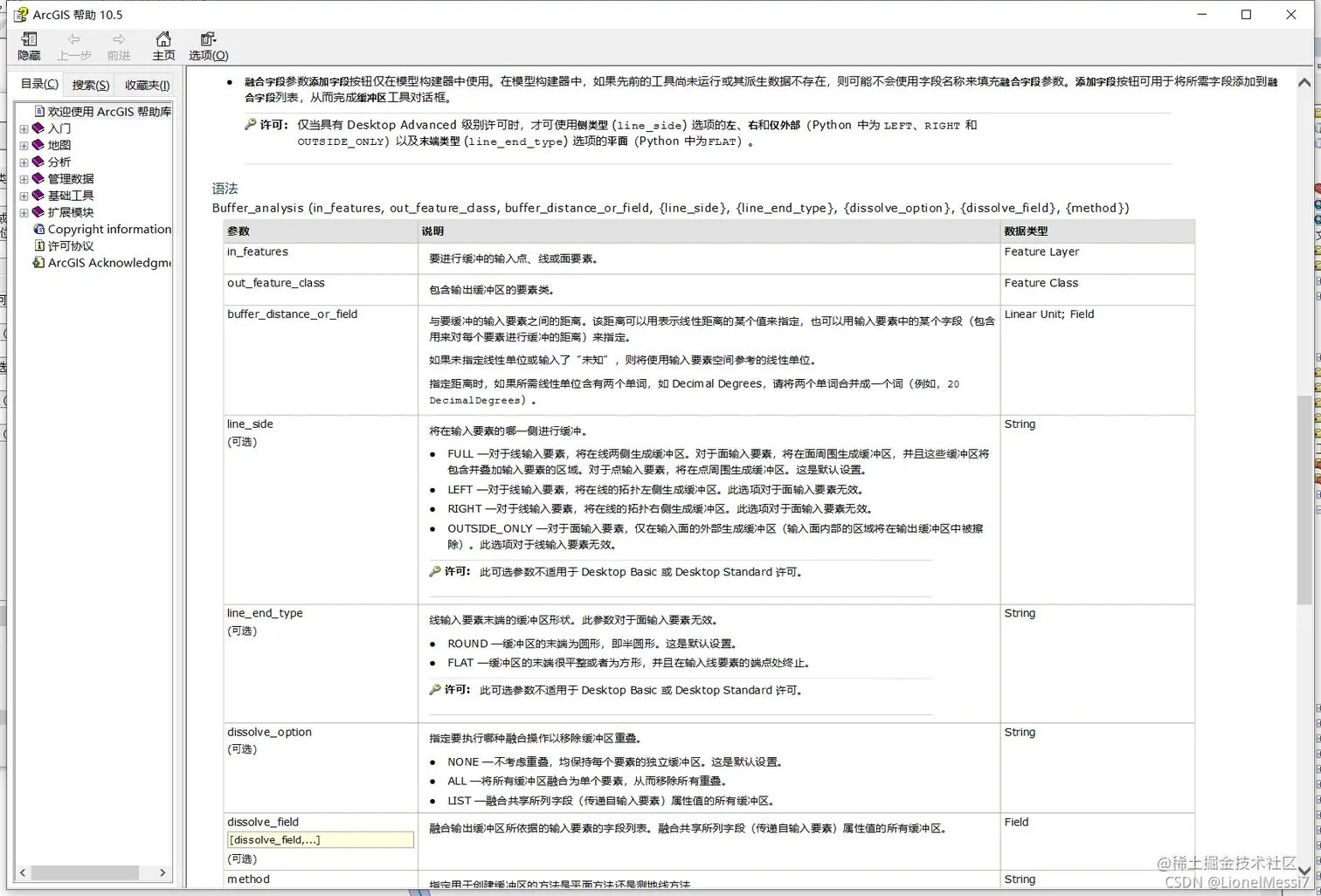This screenshot has width=1321, height=896.
Task: Click key icon in line_side license note
Action: (x=435, y=571)
